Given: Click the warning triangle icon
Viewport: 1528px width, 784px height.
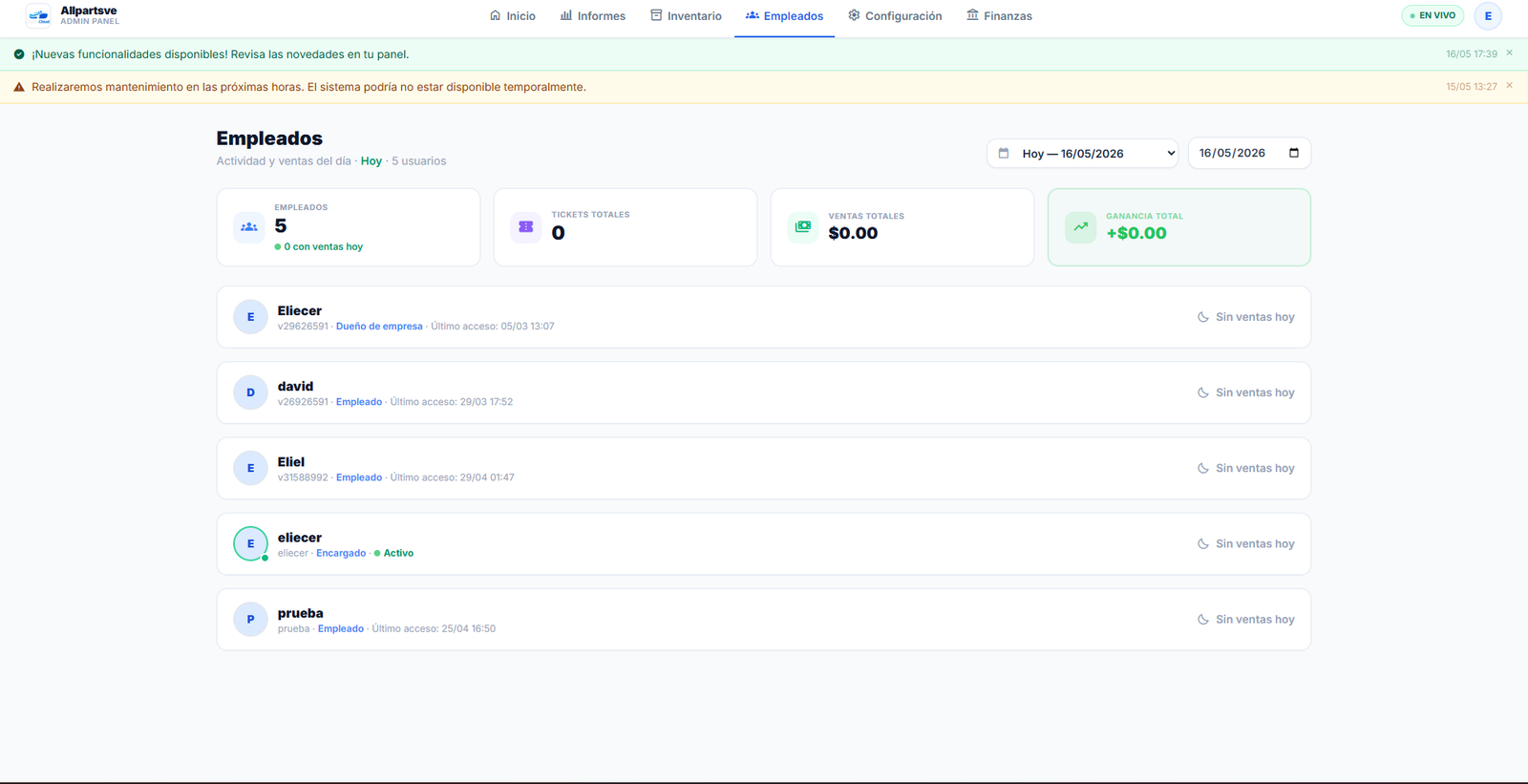Looking at the screenshot, I should click(19, 87).
